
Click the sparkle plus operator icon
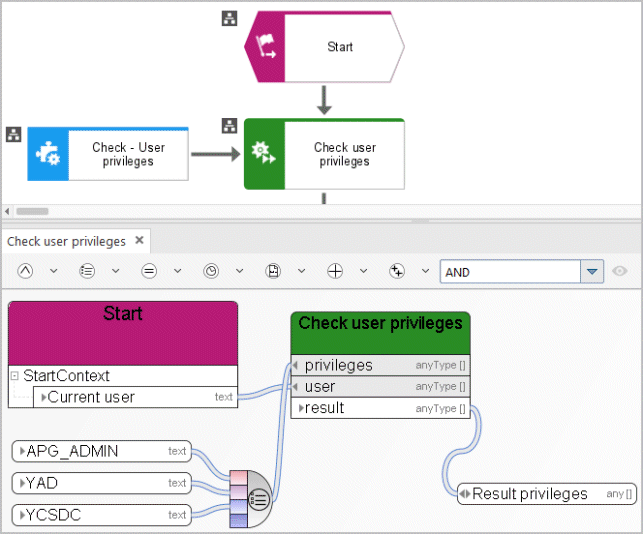pos(397,271)
